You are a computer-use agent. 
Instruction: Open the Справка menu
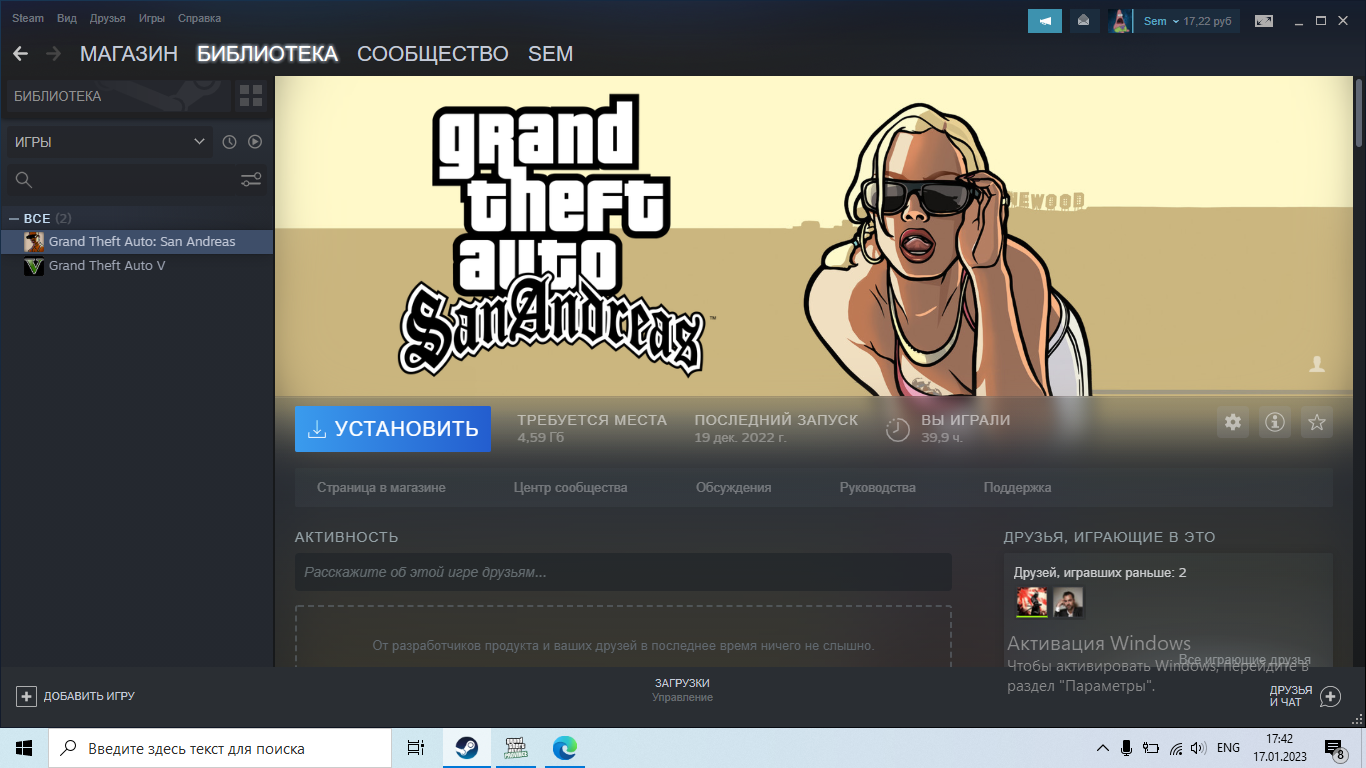(x=199, y=19)
